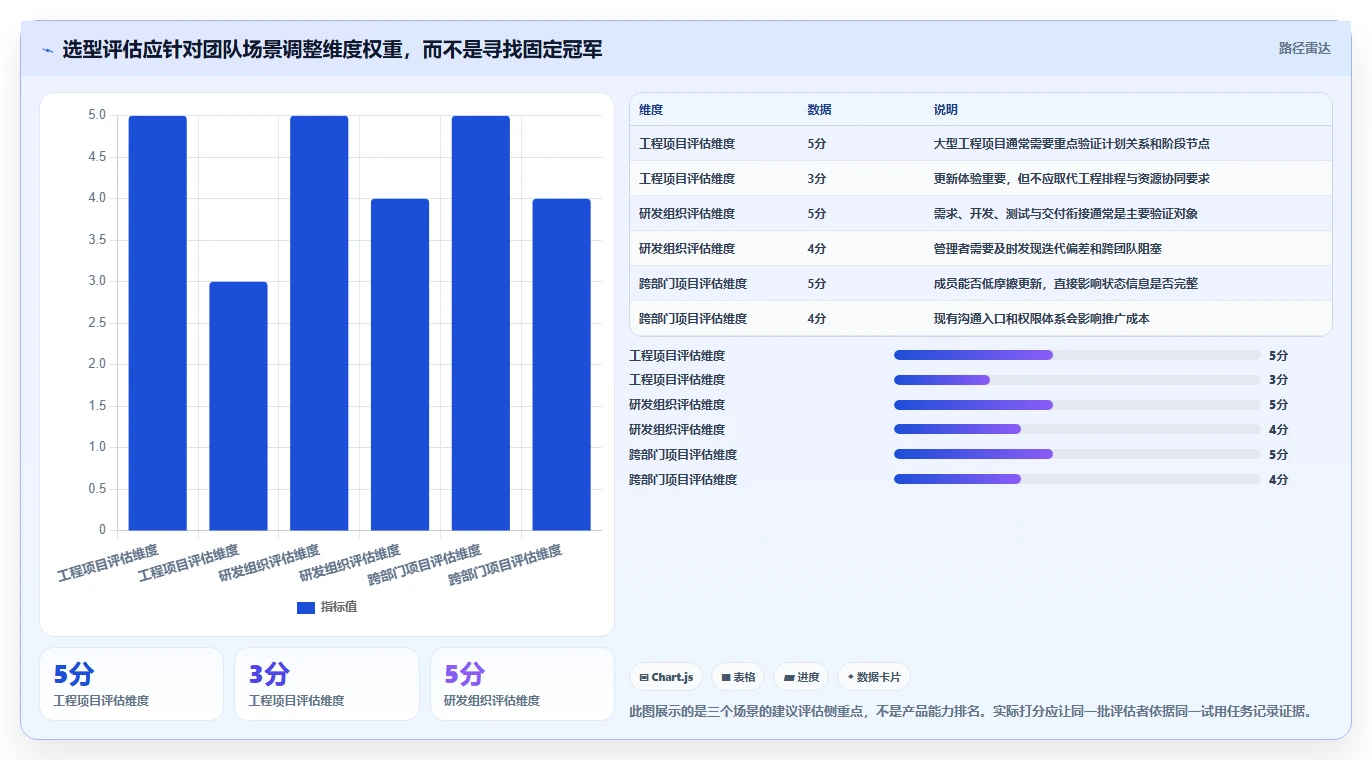
Task: Click the cell 更新体验重要，但不应取代工程排程与资源协同要求
Action: point(1072,179)
